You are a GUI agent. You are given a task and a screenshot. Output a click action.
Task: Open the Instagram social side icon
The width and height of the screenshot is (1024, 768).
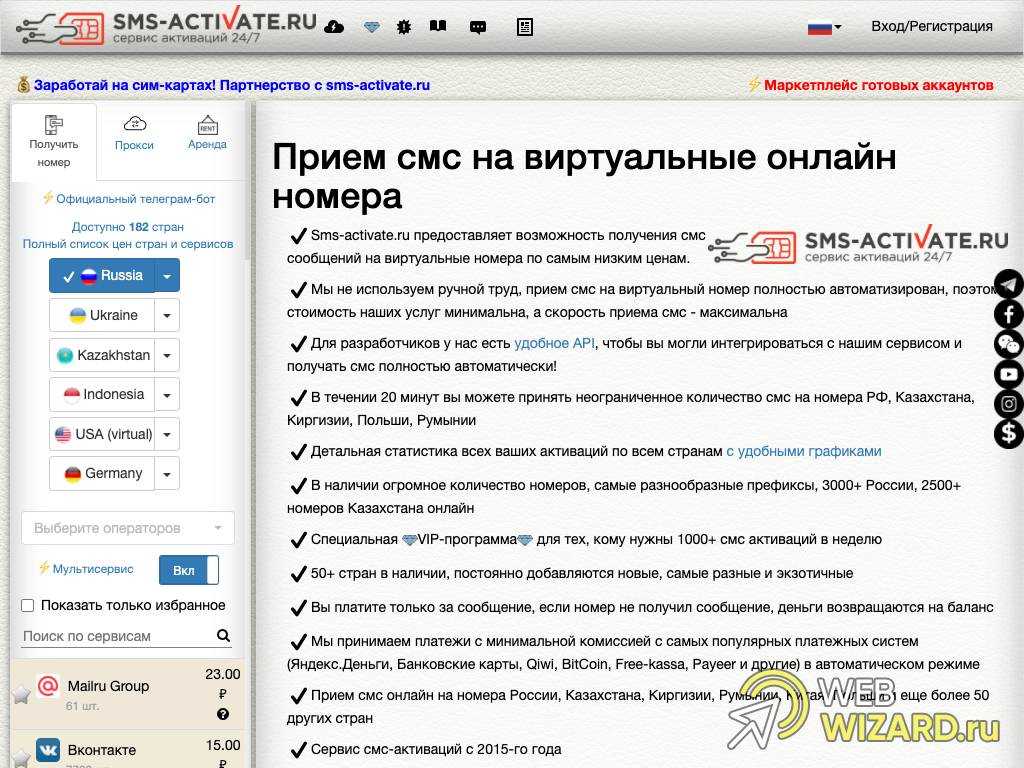pos(1009,404)
